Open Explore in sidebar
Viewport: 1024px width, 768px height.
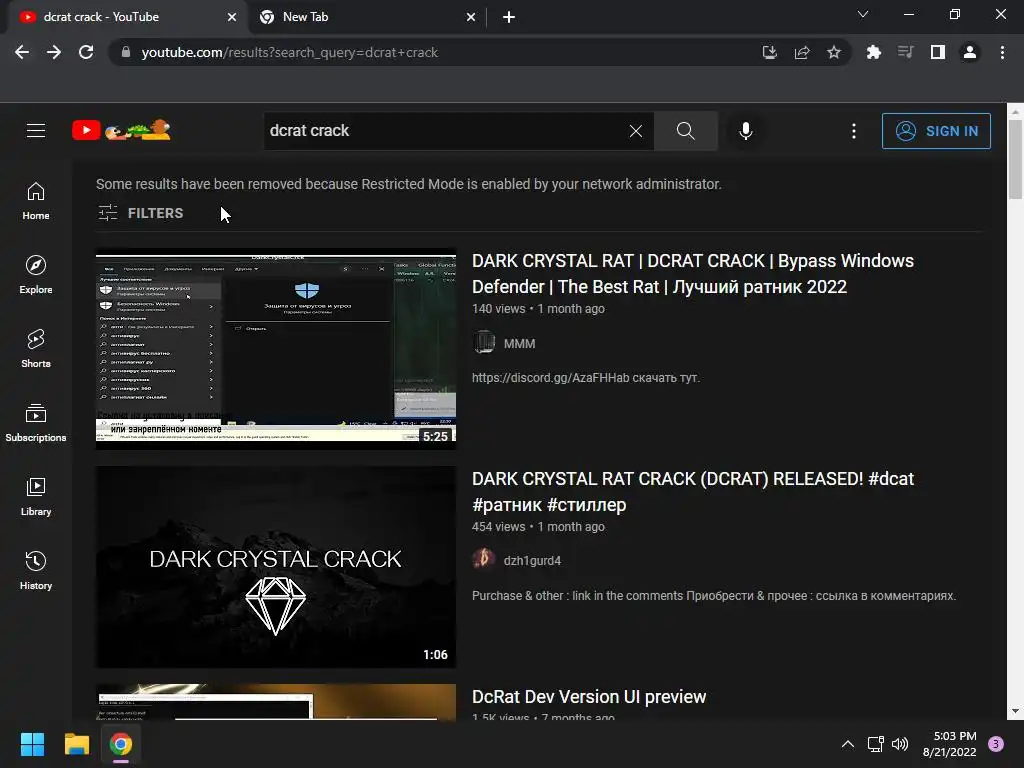tap(36, 275)
